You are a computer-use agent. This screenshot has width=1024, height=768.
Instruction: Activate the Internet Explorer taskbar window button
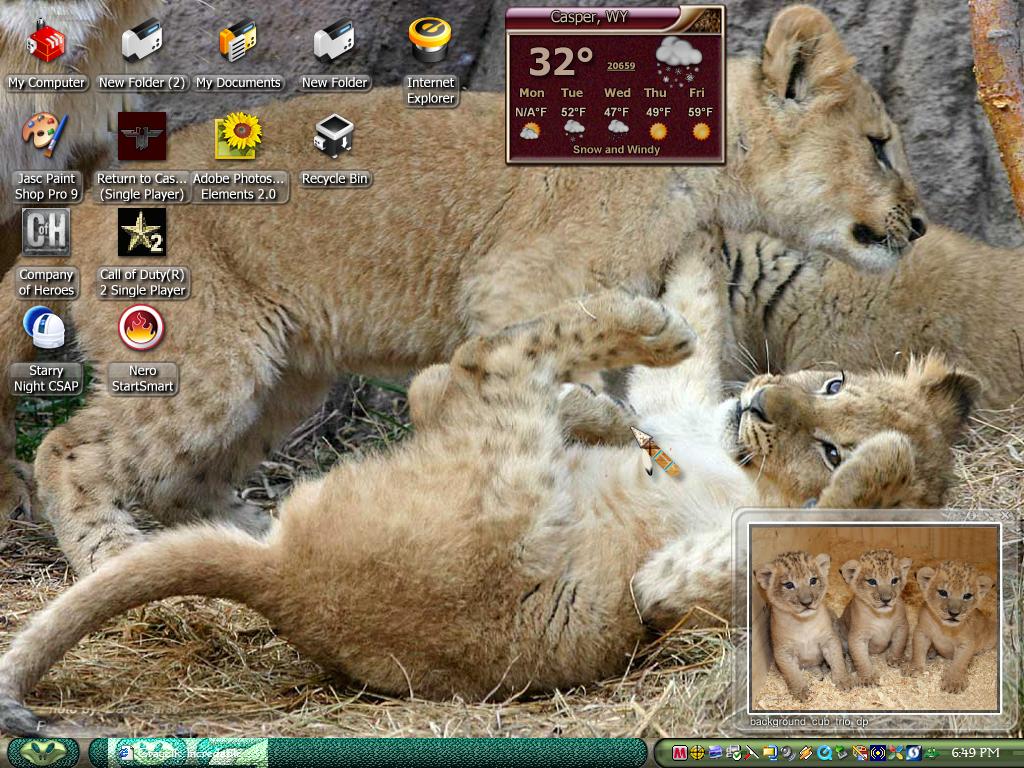point(188,753)
